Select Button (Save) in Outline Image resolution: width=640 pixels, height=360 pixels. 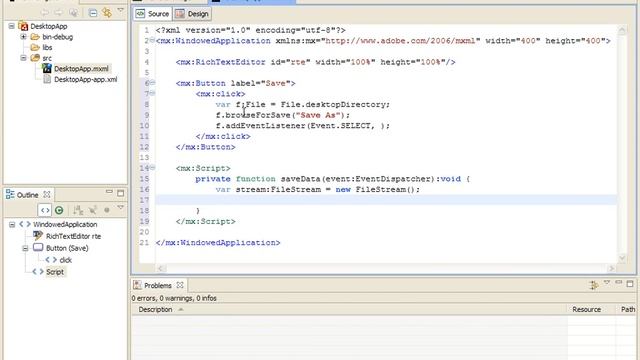pyautogui.click(x=67, y=248)
